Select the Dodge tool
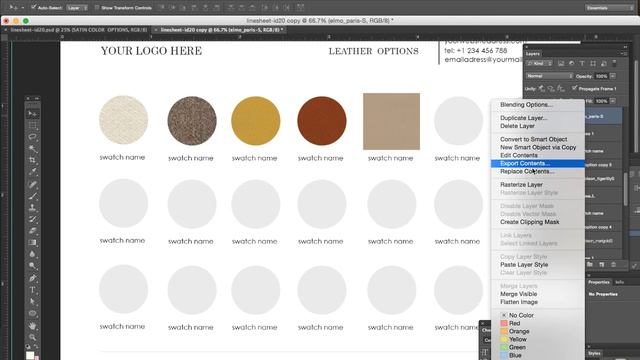This screenshot has height=360, width=640. tap(33, 266)
